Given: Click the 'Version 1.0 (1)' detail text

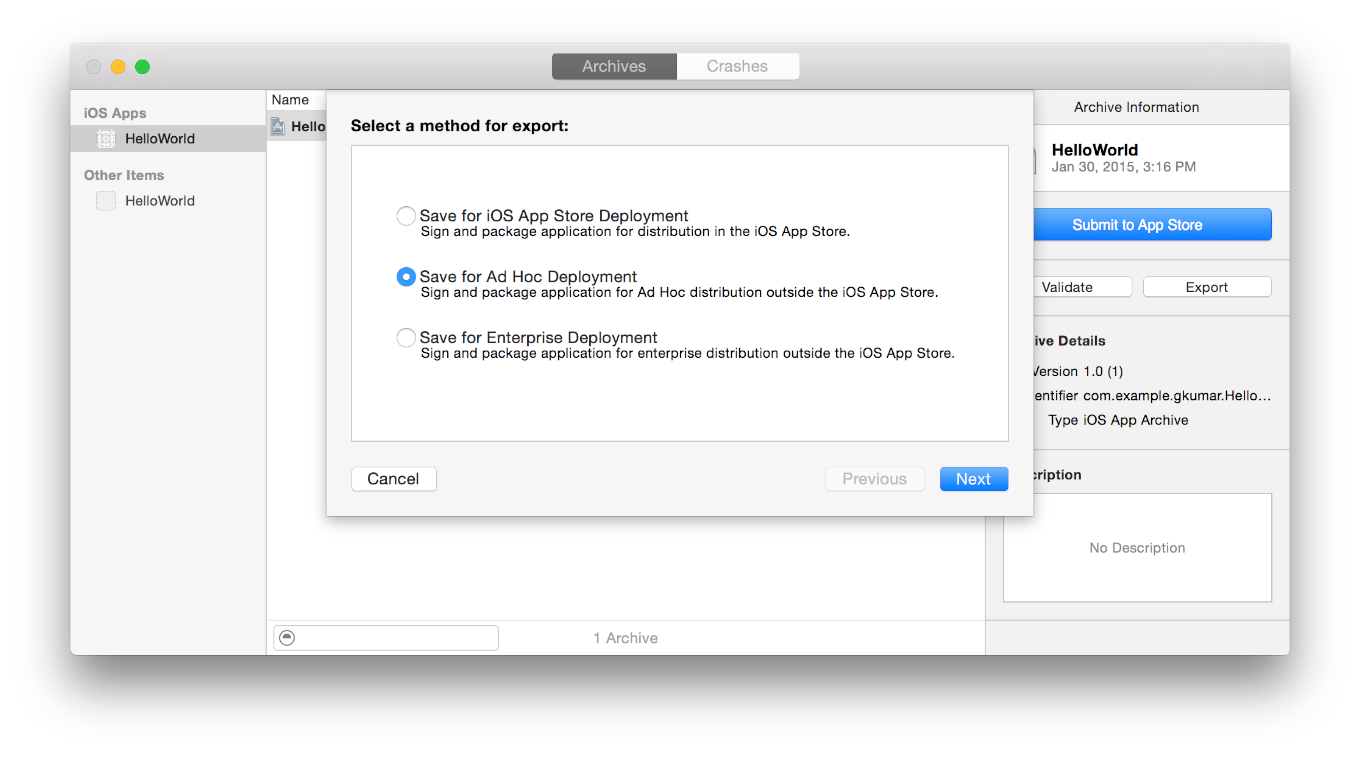Looking at the screenshot, I should click(1078, 371).
